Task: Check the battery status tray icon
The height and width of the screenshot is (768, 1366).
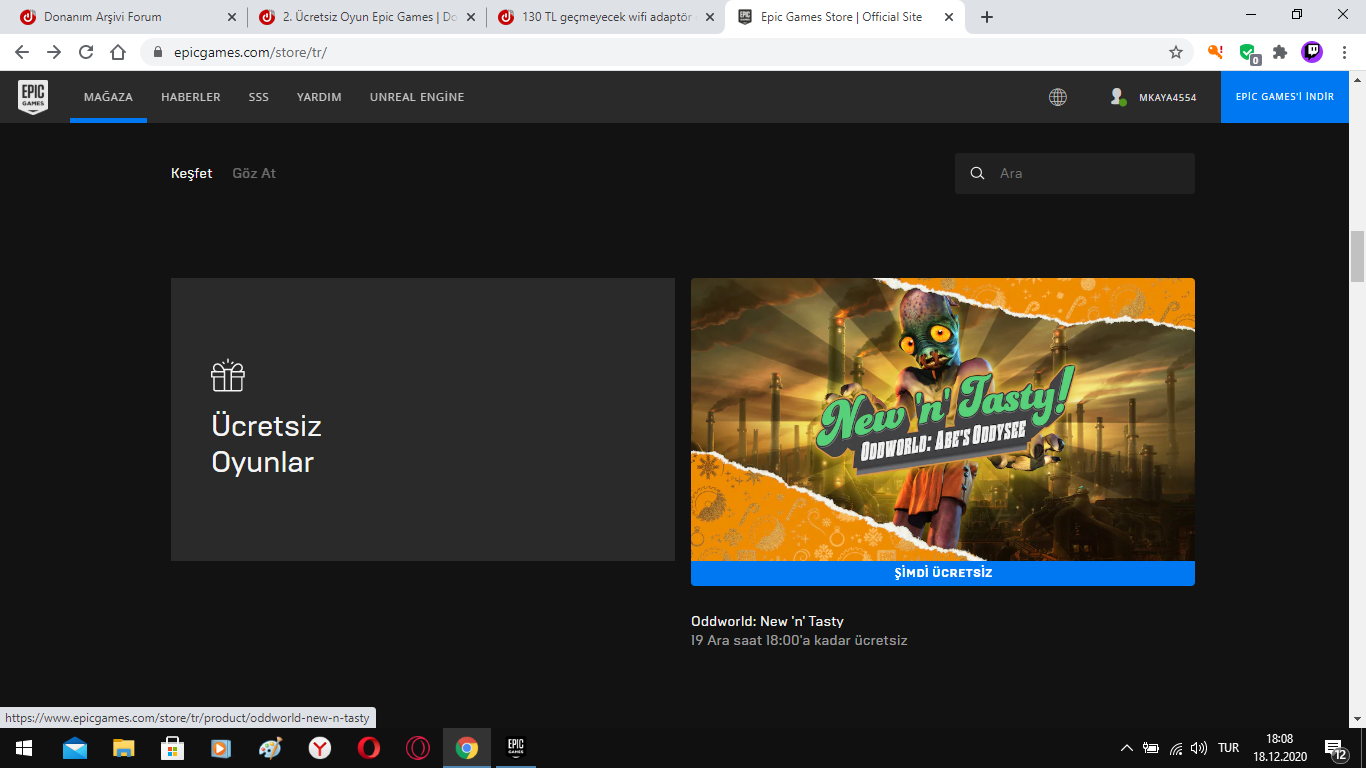Action: tap(1151, 748)
